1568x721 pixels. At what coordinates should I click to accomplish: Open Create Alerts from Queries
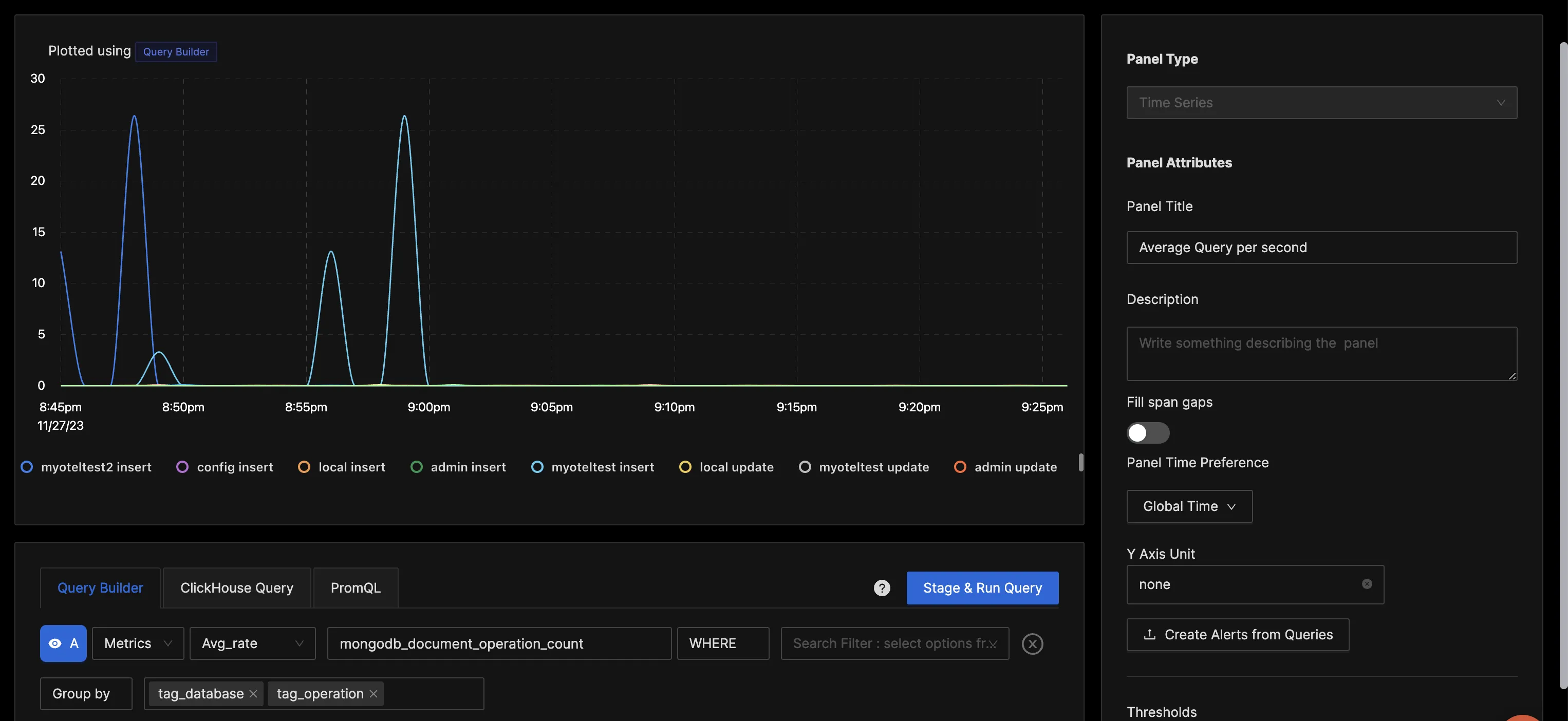[x=1238, y=634]
